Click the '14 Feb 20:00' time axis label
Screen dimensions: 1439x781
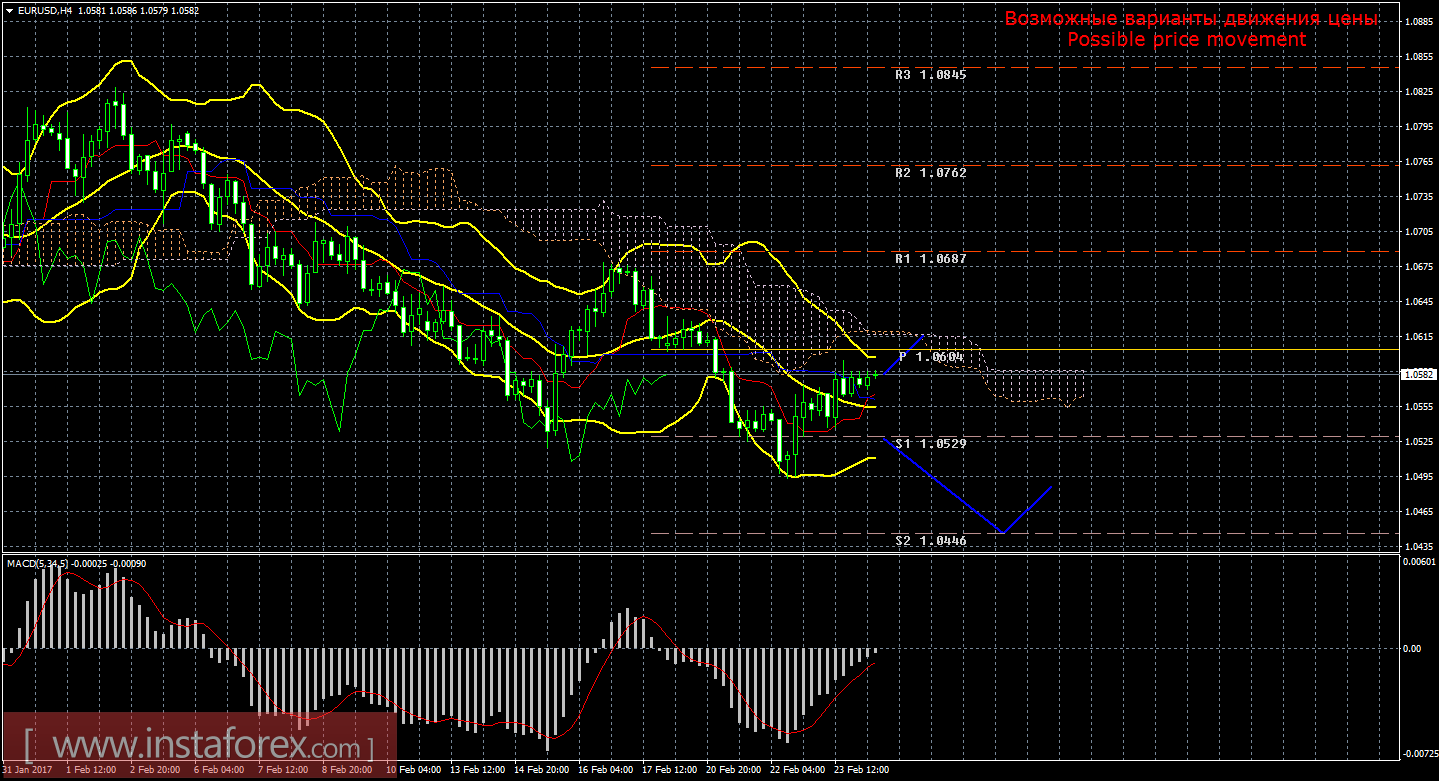[x=541, y=771]
